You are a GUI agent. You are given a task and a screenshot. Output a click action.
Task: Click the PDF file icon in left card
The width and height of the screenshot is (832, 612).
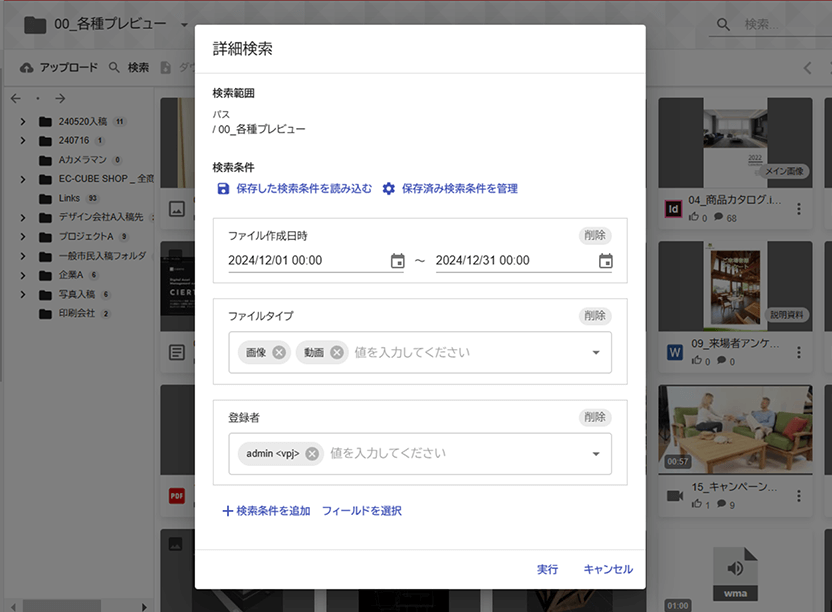[177, 496]
